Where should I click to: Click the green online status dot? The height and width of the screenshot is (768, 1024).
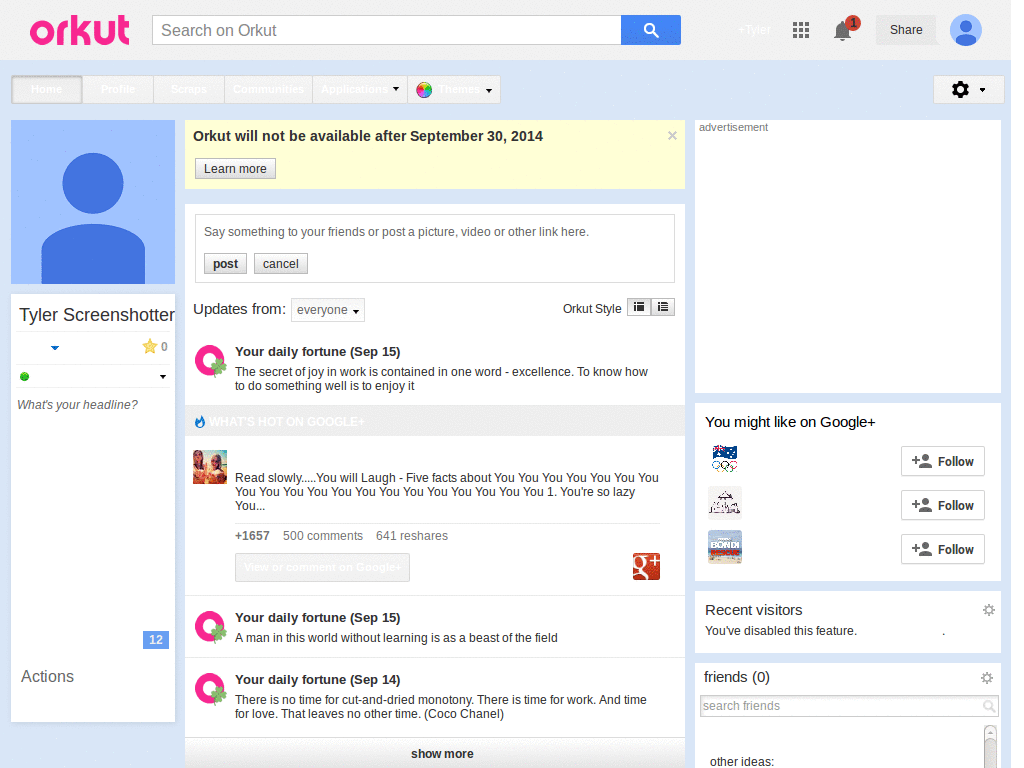25,377
